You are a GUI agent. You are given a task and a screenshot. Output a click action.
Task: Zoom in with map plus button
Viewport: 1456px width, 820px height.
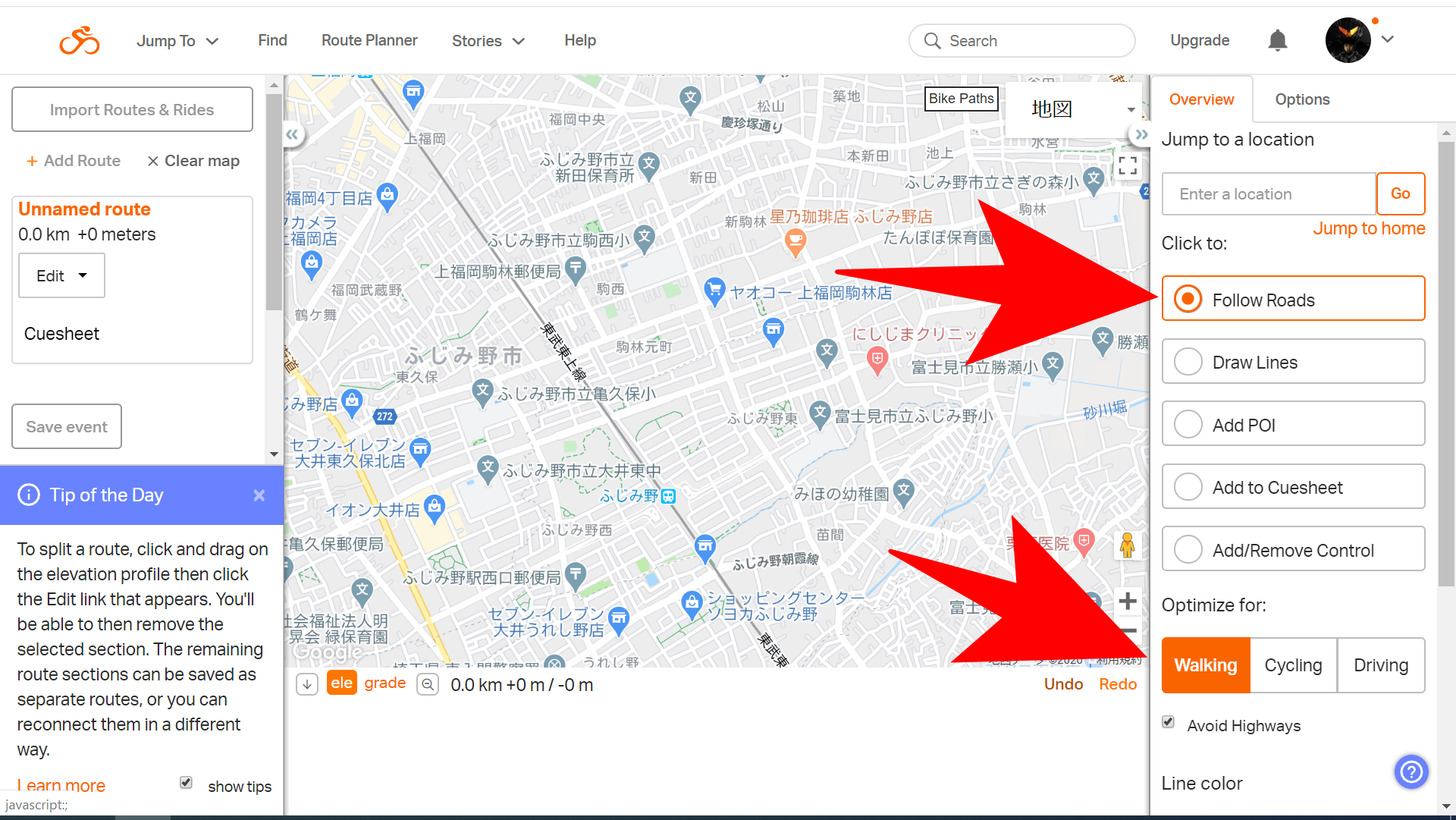tap(1128, 602)
